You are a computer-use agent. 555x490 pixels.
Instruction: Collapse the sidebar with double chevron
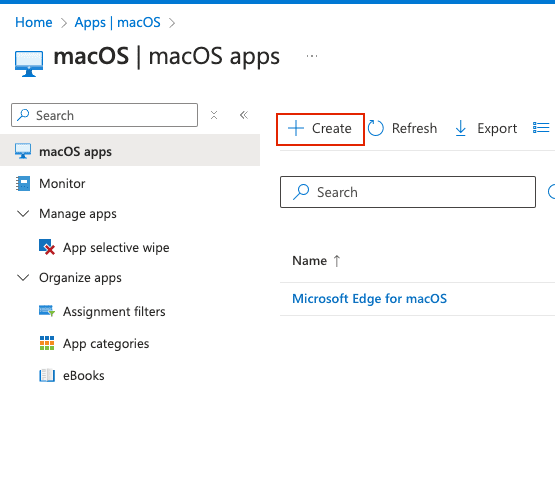pos(244,115)
